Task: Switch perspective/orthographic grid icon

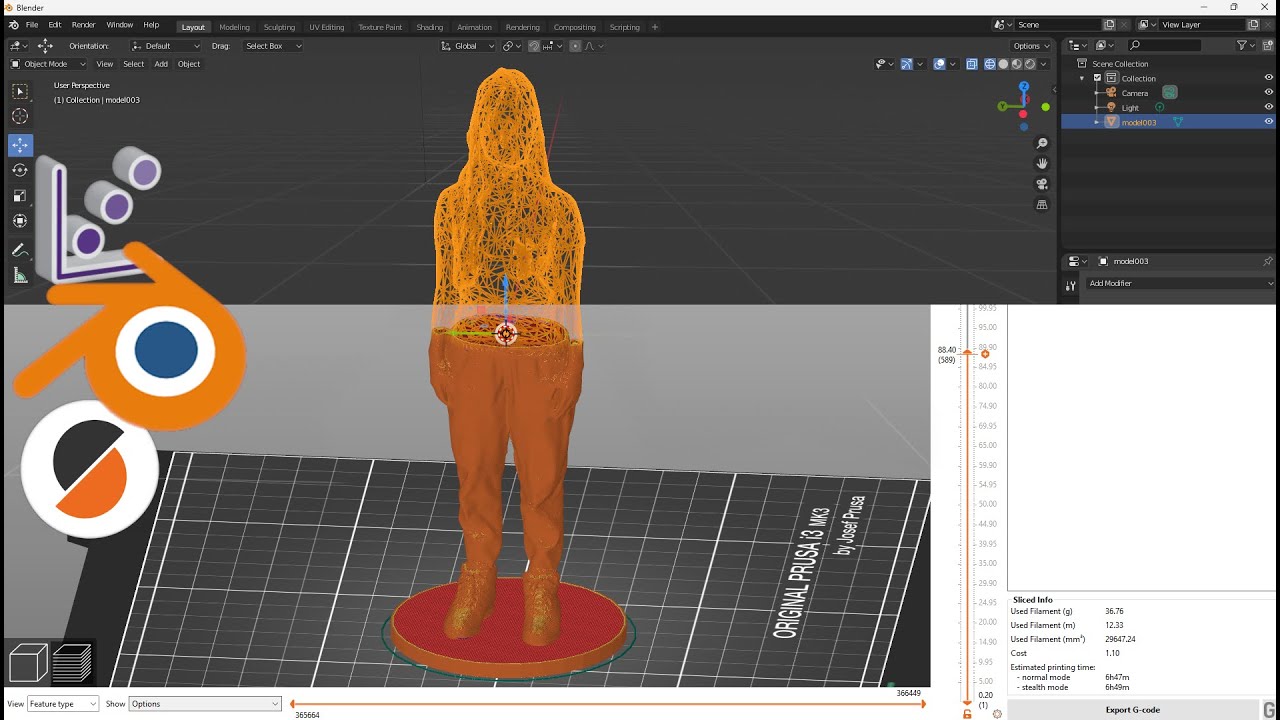Action: coord(1042,205)
